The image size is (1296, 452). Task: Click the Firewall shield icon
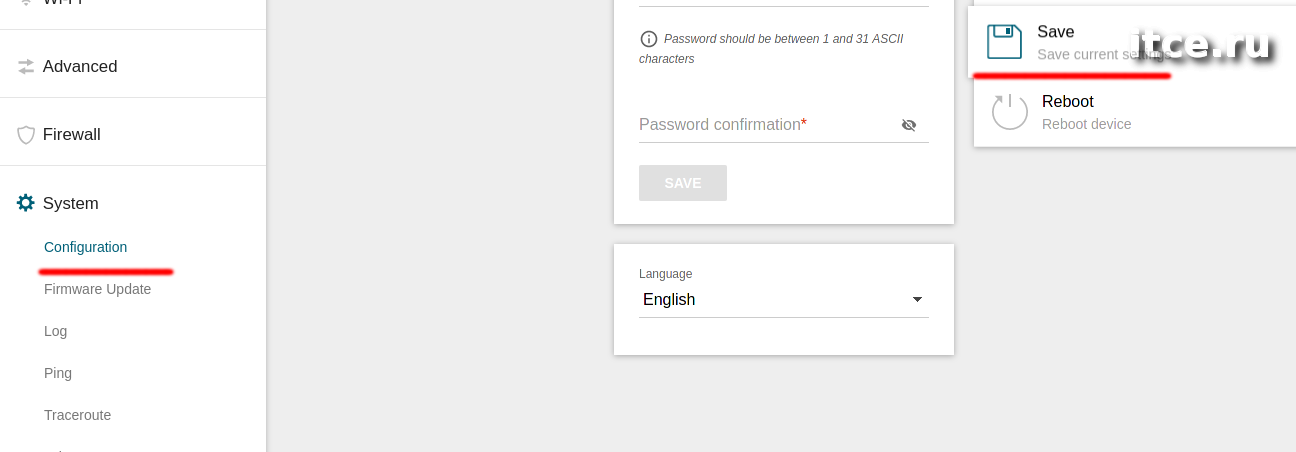[x=26, y=135]
